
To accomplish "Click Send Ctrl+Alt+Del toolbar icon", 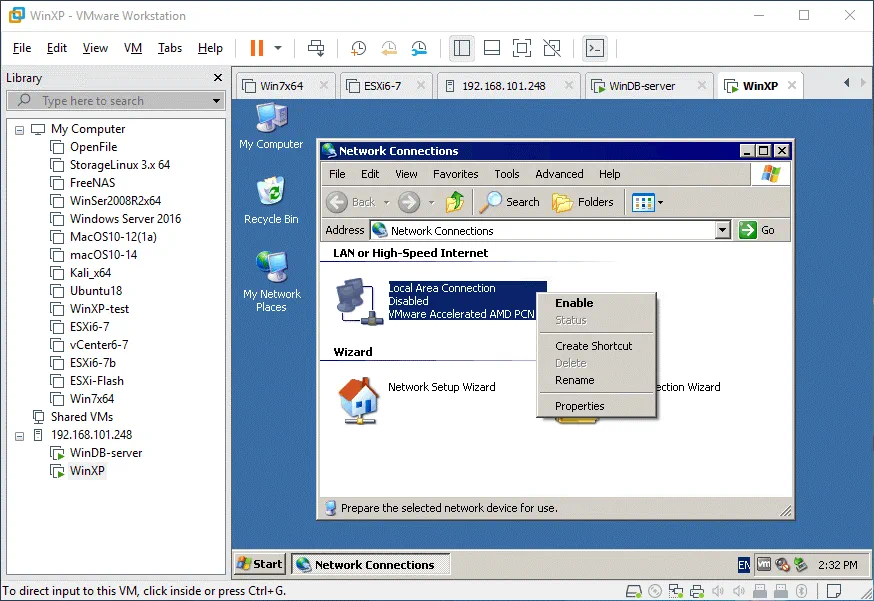I will [316, 48].
